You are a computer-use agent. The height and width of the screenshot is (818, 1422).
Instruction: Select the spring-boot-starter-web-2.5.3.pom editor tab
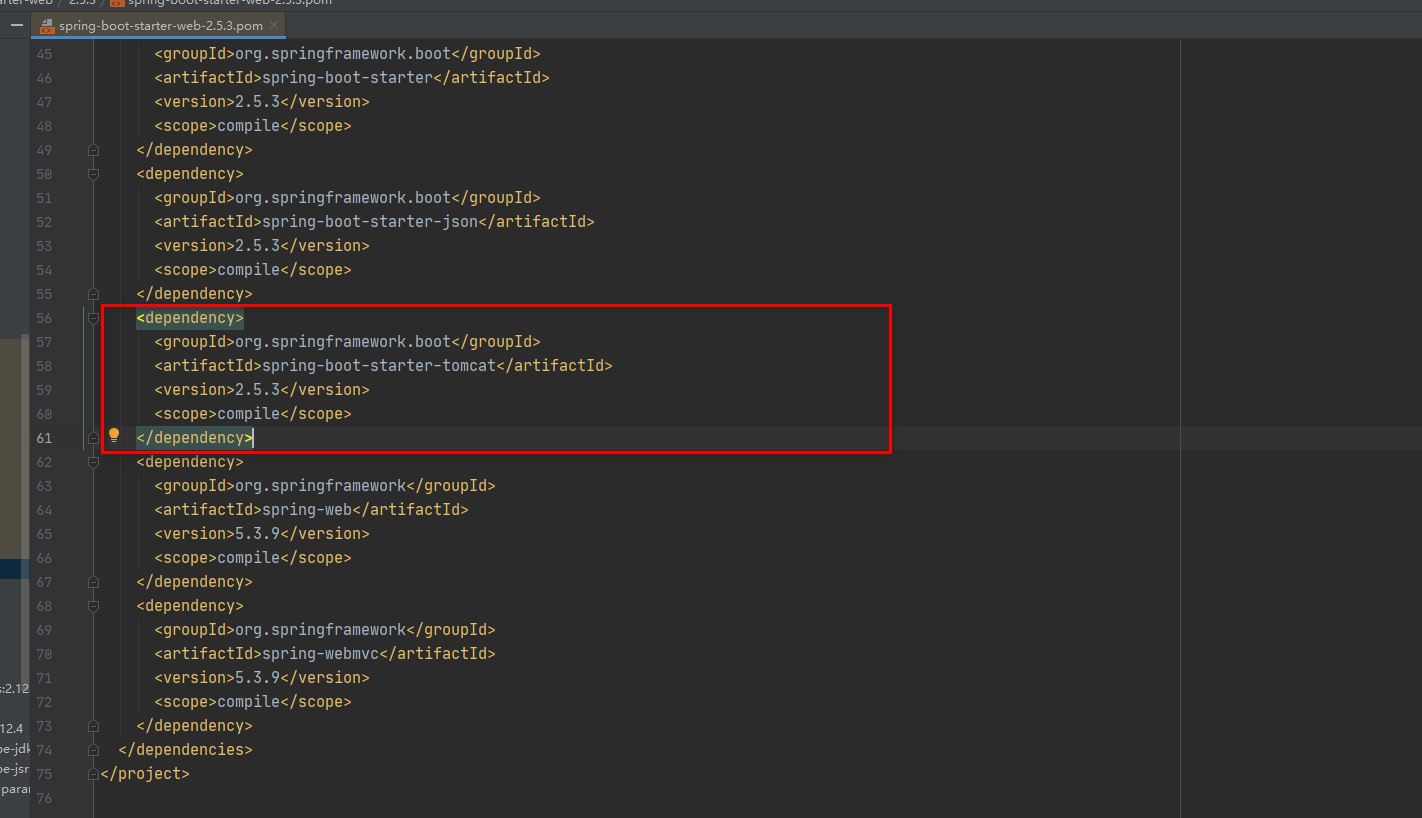[x=160, y=25]
